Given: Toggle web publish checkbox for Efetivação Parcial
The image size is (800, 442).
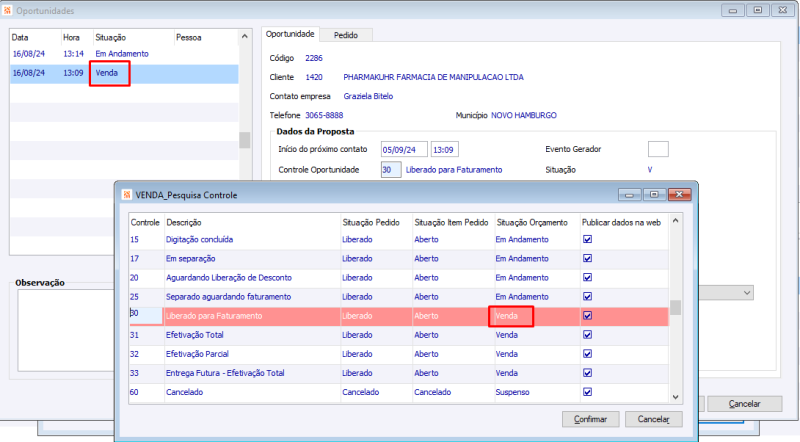Looking at the screenshot, I should (x=587, y=354).
